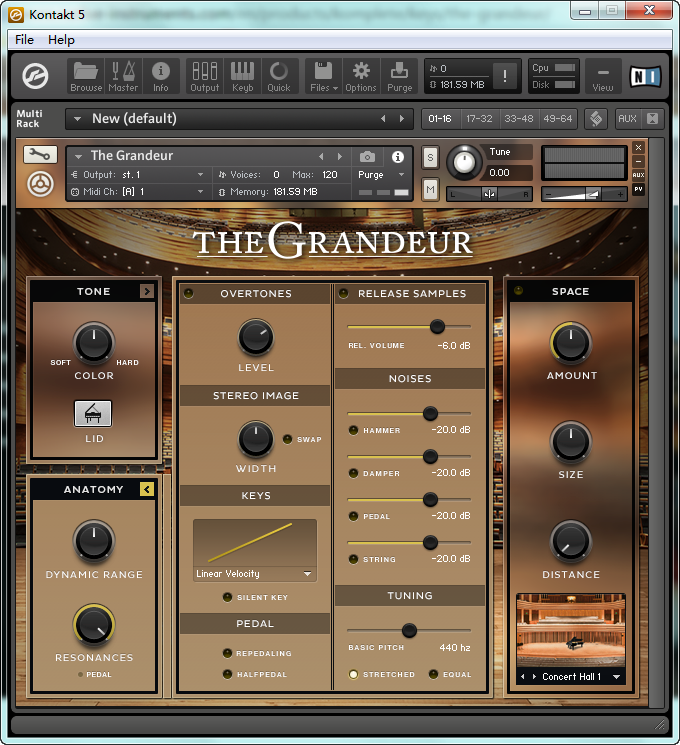Open the Files menu
680x745 pixels.
324,76
